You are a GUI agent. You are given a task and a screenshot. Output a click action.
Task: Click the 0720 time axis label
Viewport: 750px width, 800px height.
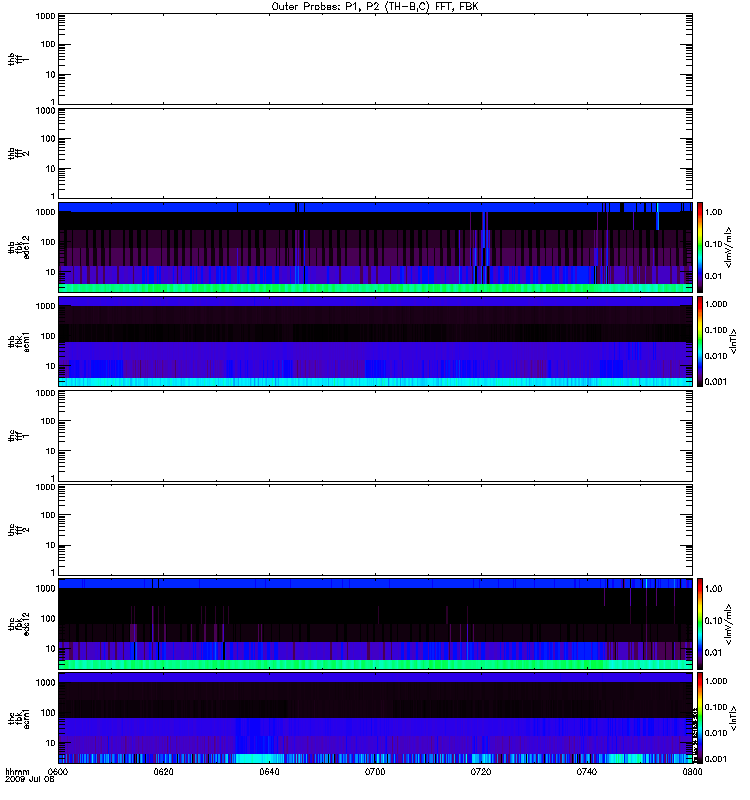[481, 772]
